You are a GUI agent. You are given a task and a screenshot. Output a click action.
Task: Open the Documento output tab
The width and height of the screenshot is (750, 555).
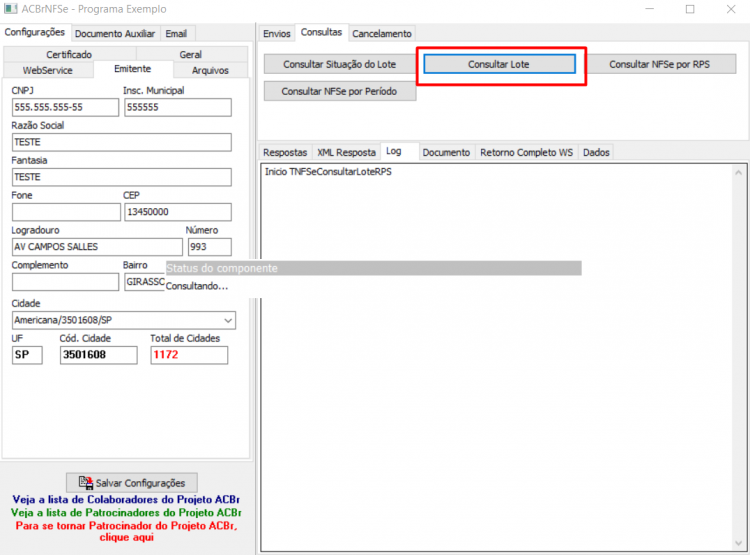446,152
